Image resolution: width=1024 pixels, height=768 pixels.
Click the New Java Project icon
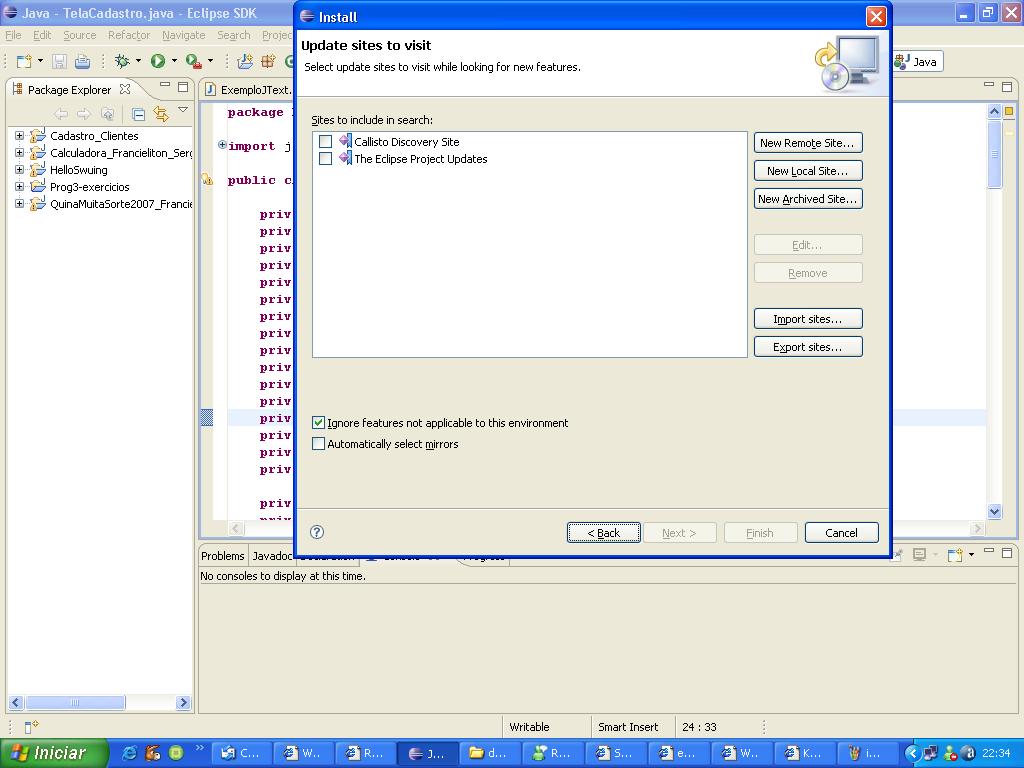tap(246, 61)
